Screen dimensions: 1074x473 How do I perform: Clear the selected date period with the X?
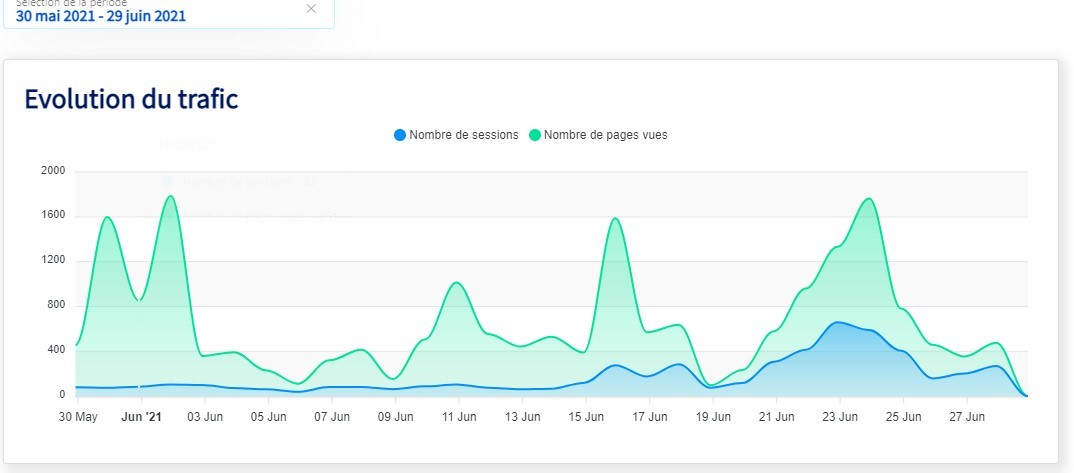pos(311,9)
